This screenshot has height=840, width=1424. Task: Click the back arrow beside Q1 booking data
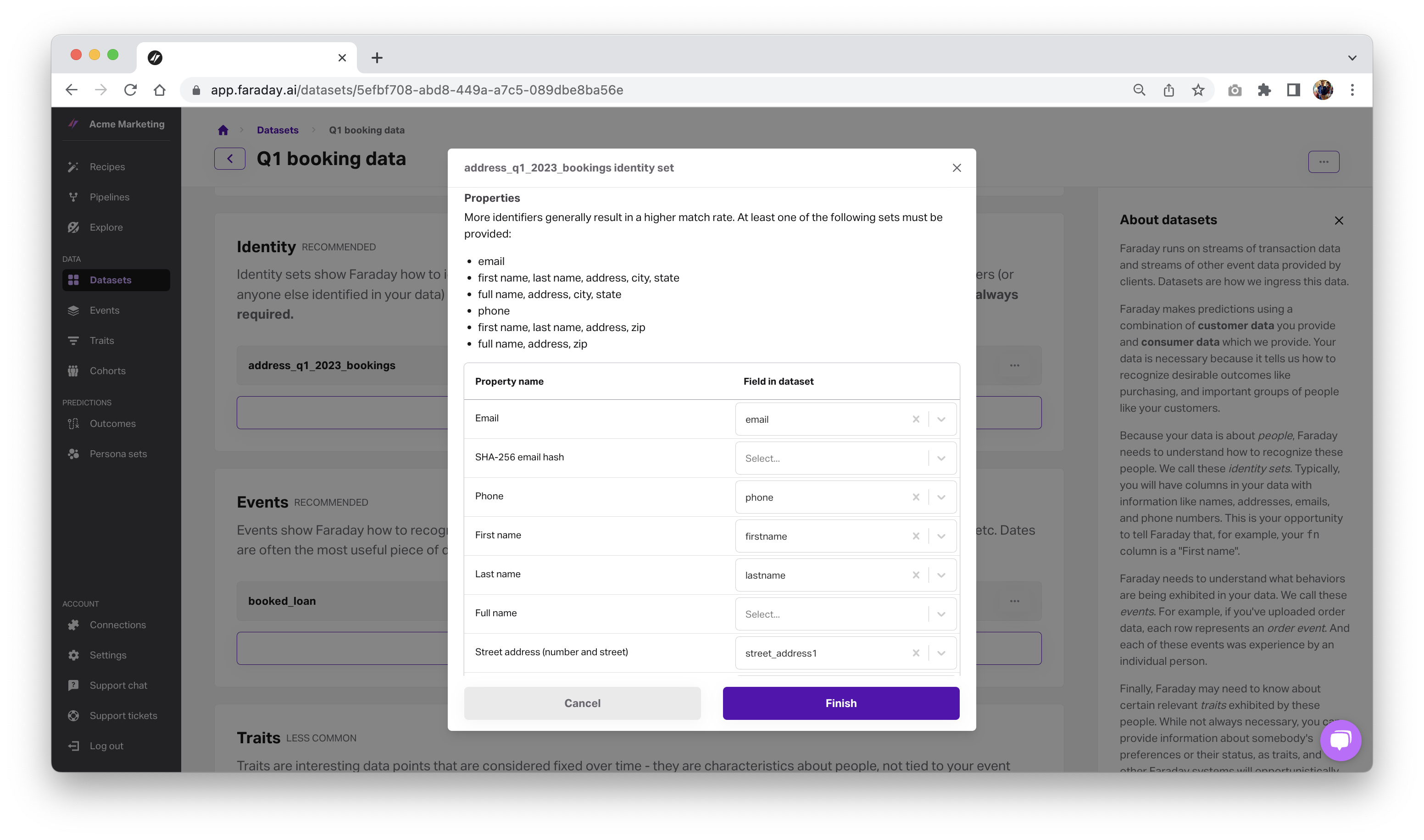[x=230, y=159]
